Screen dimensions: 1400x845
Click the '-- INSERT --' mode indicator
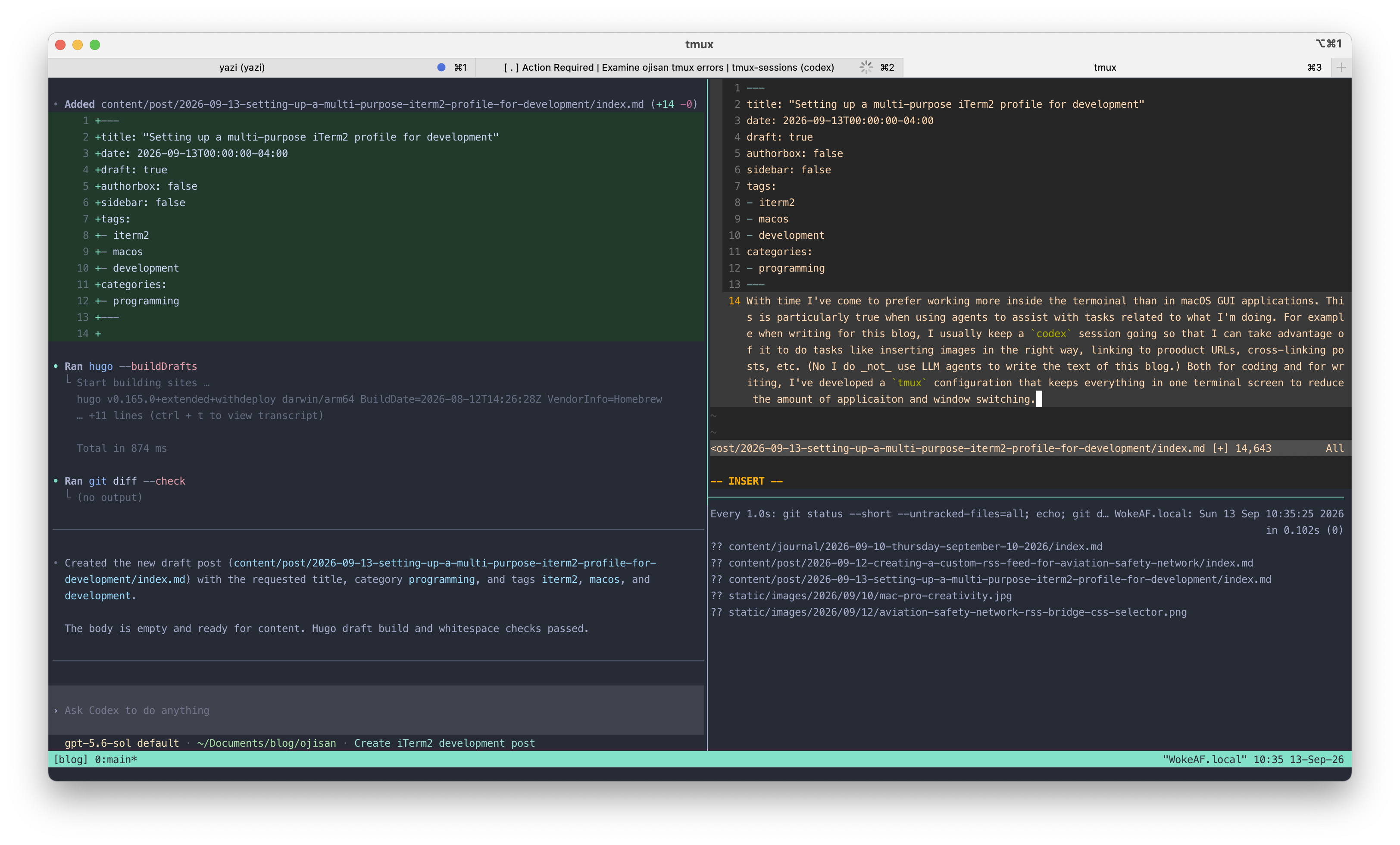[x=746, y=481]
